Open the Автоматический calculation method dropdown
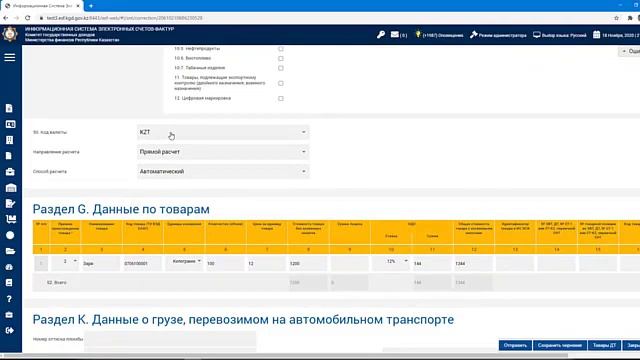The width and height of the screenshot is (640, 360). tap(223, 171)
